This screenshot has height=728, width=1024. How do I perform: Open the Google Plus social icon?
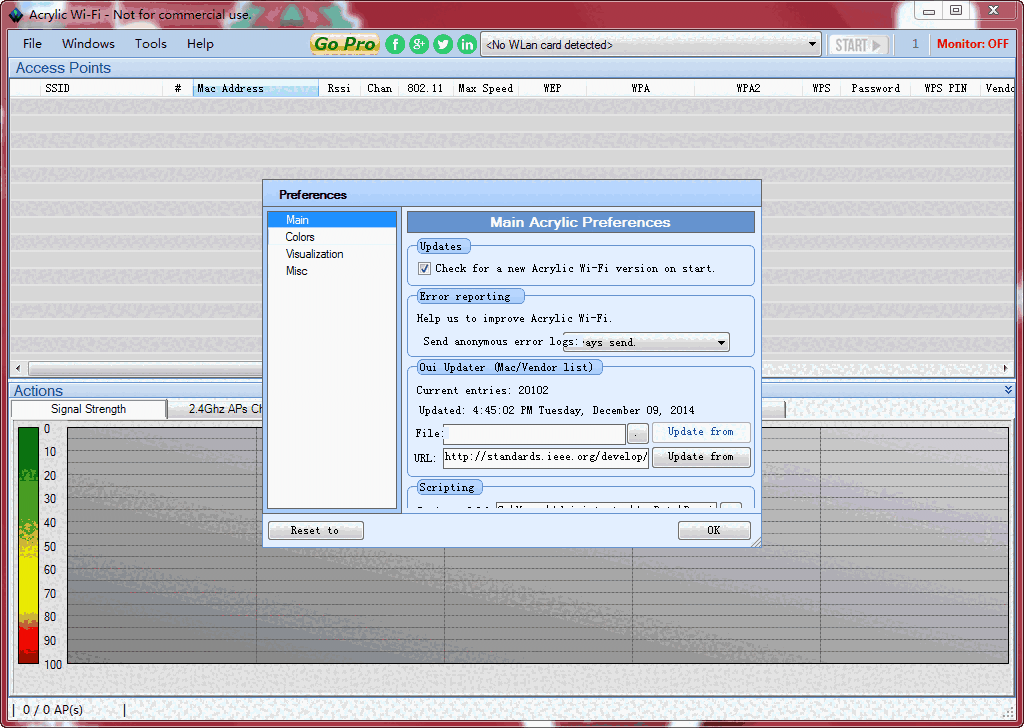click(419, 44)
